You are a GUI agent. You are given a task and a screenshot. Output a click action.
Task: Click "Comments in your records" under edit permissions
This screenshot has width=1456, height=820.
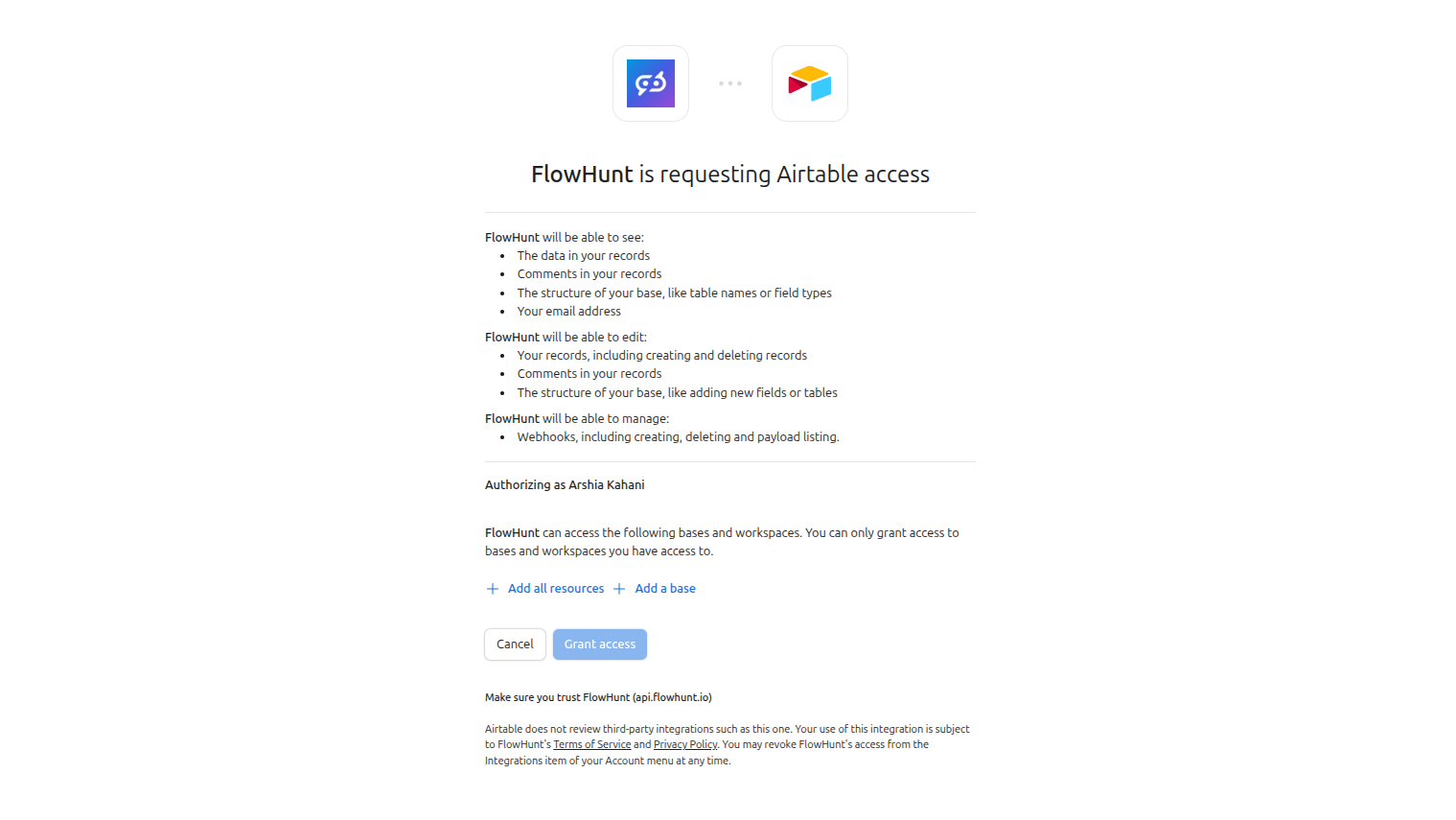589,373
